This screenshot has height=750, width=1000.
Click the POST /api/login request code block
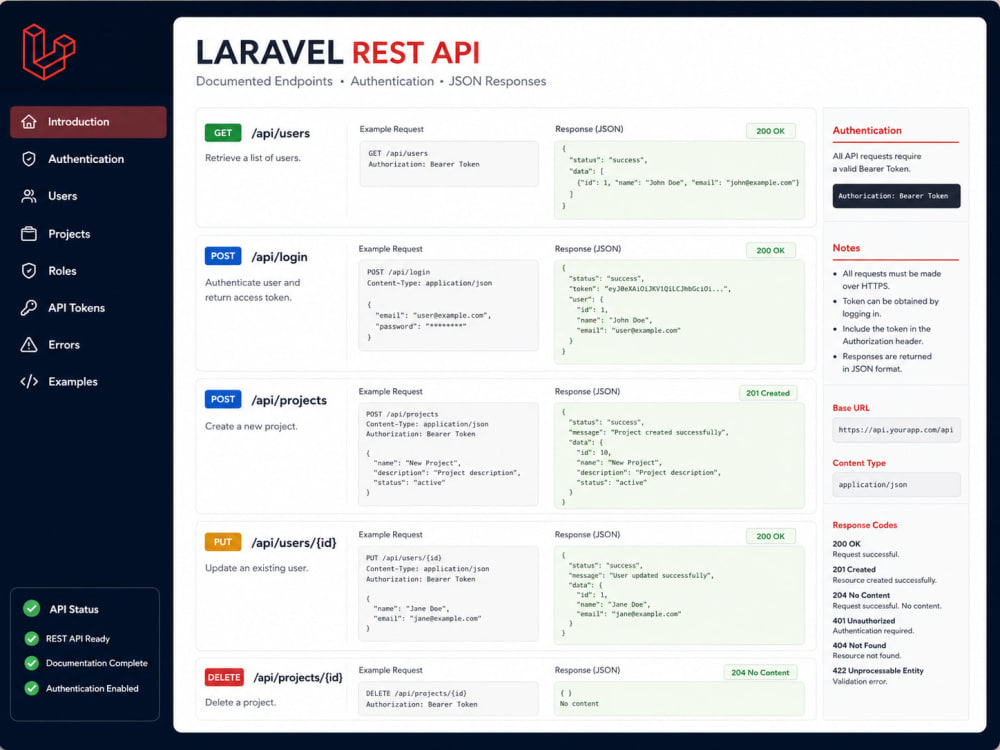[x=448, y=305]
